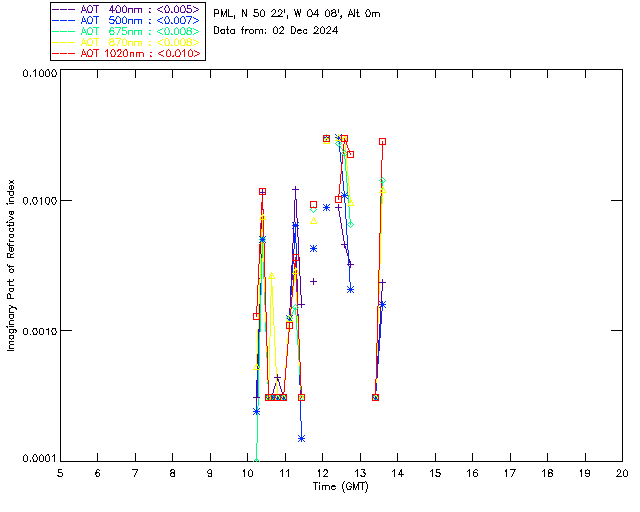Click the x-axis tick label 9
The image size is (640, 512).
(x=210, y=473)
